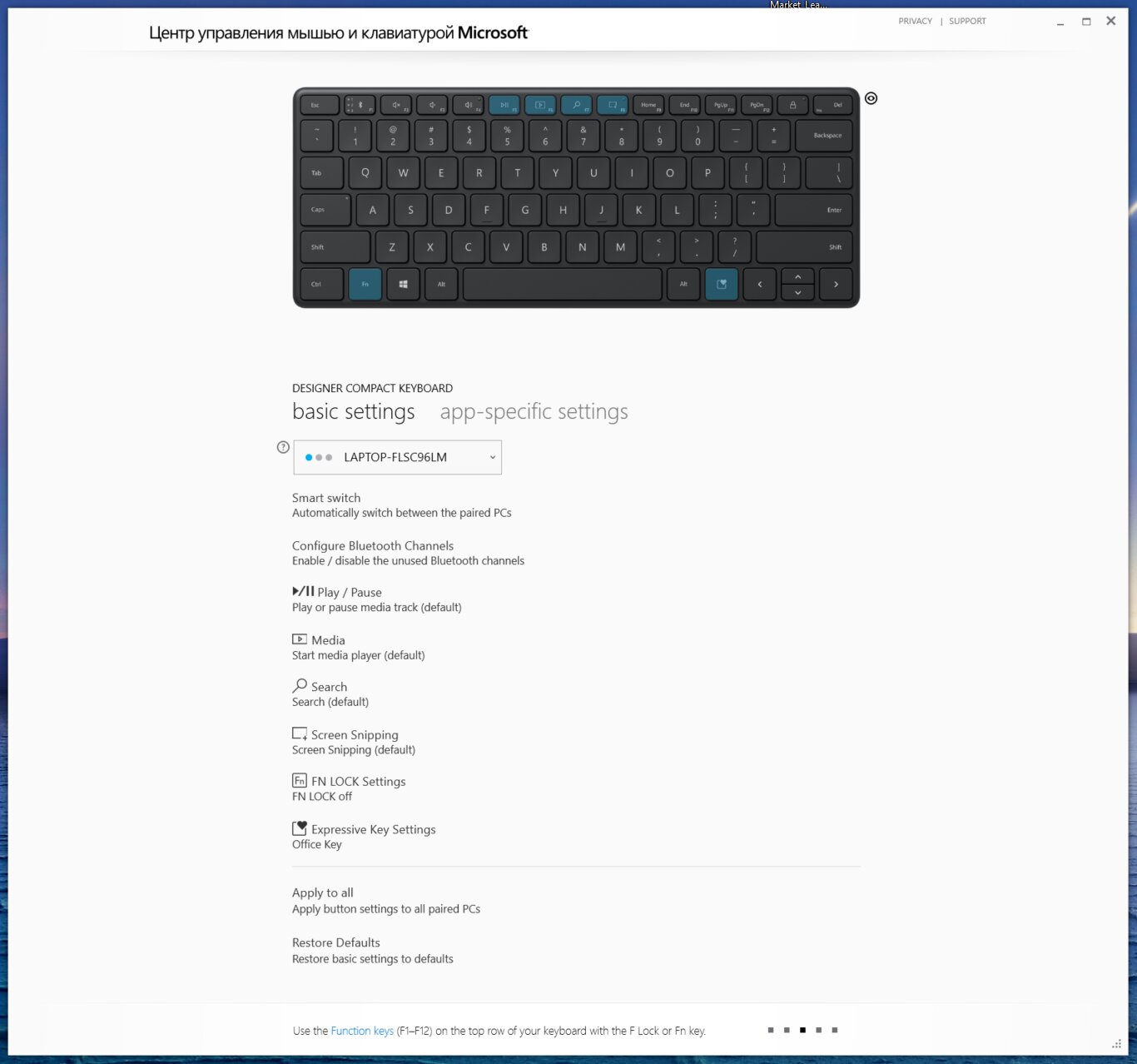Image resolution: width=1137 pixels, height=1064 pixels.
Task: Select the highlighted Media key on keyboard image
Action: pyautogui.click(x=540, y=105)
